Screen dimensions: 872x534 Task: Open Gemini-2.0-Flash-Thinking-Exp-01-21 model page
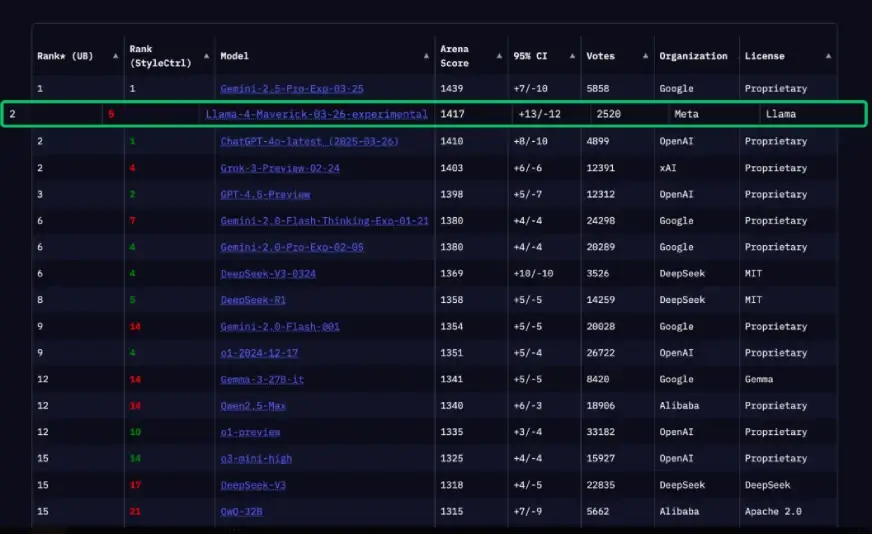324,221
